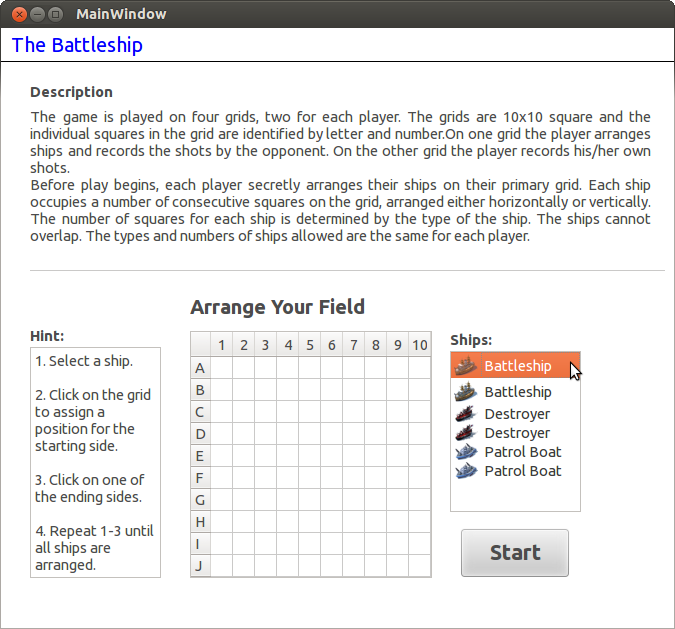Click grid column header 5
Viewport: 675px width, 629px height.
[310, 344]
